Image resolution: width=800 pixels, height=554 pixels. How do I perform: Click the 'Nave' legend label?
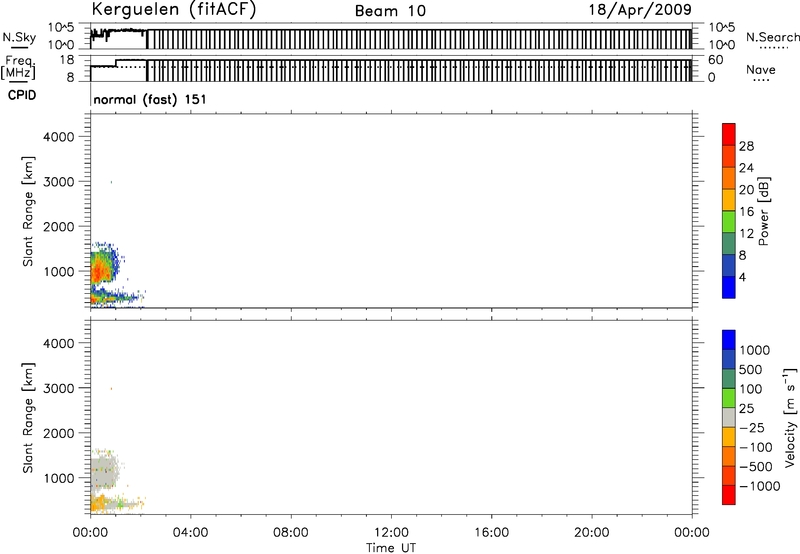pyautogui.click(x=760, y=70)
